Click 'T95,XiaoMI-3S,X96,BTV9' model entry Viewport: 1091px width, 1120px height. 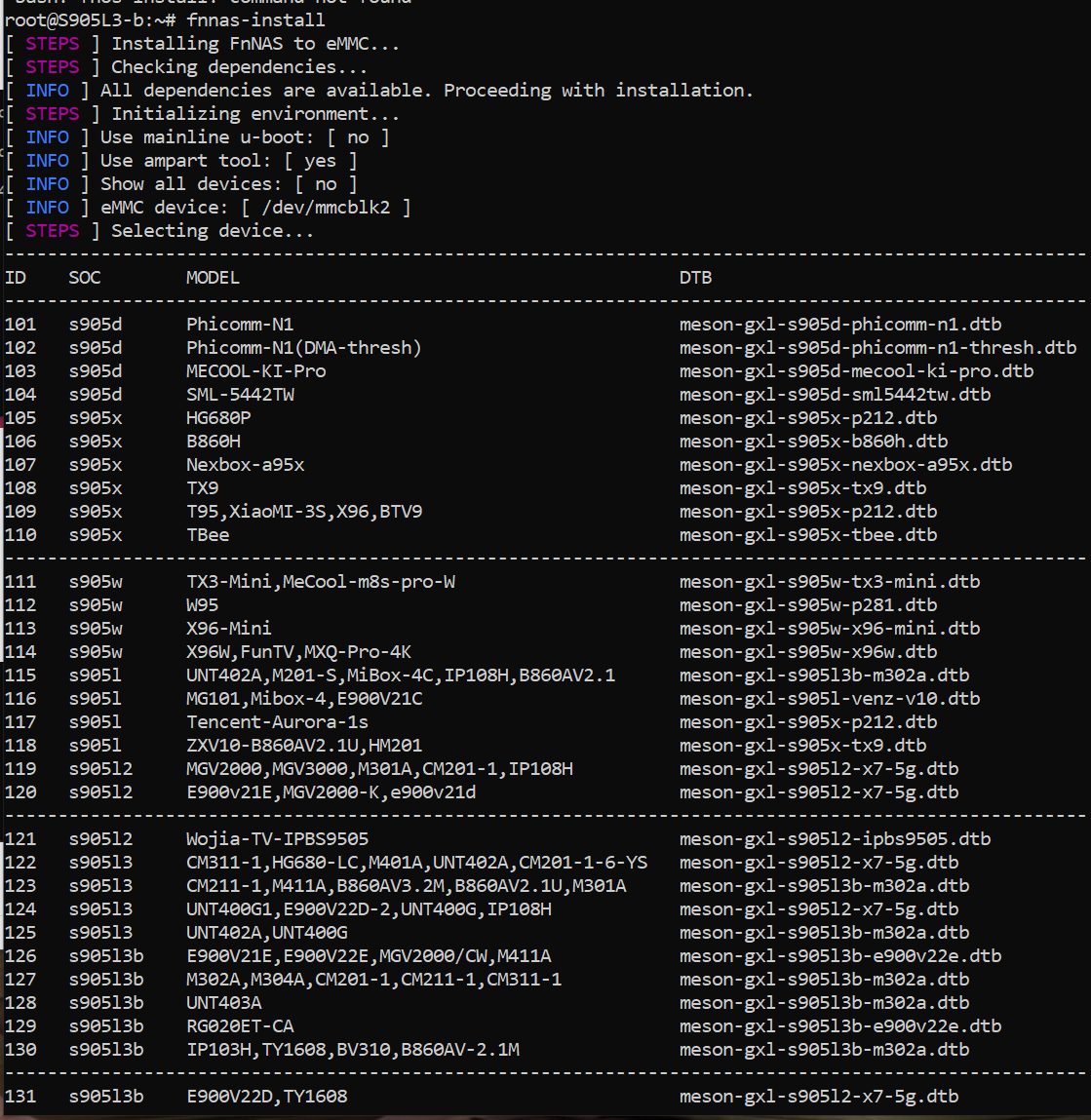click(304, 512)
